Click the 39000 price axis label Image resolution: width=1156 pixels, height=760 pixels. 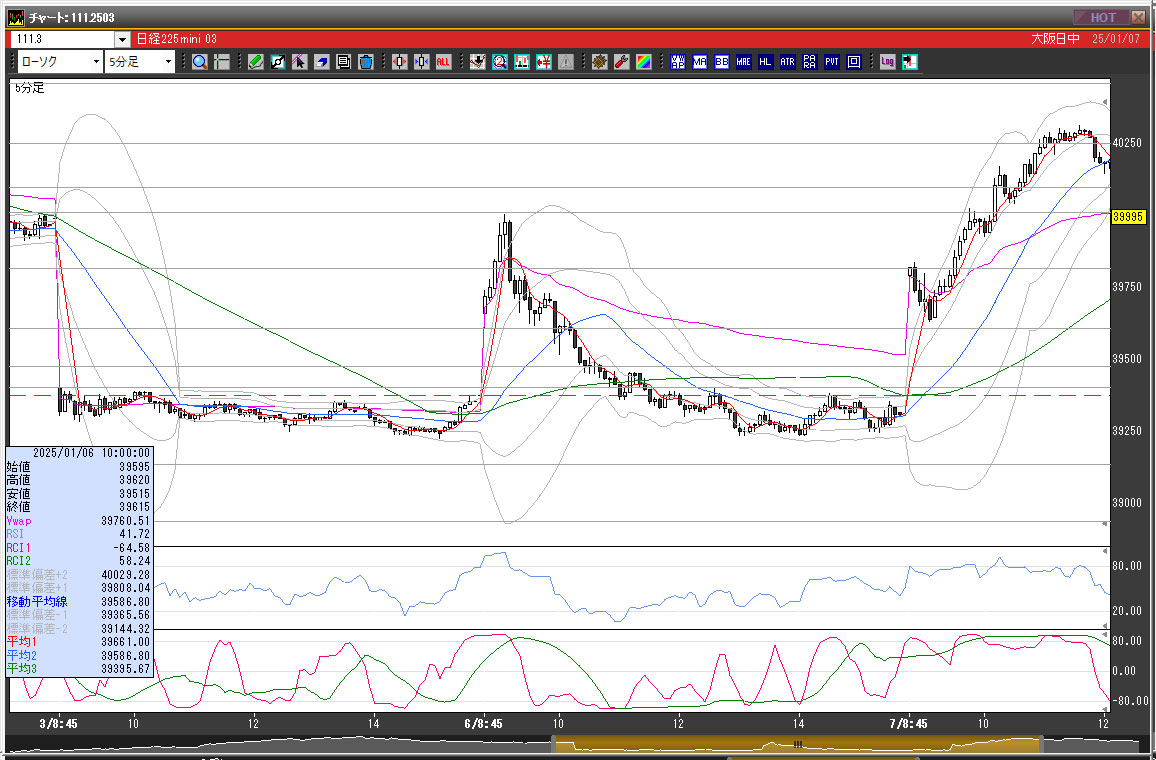[x=1127, y=503]
